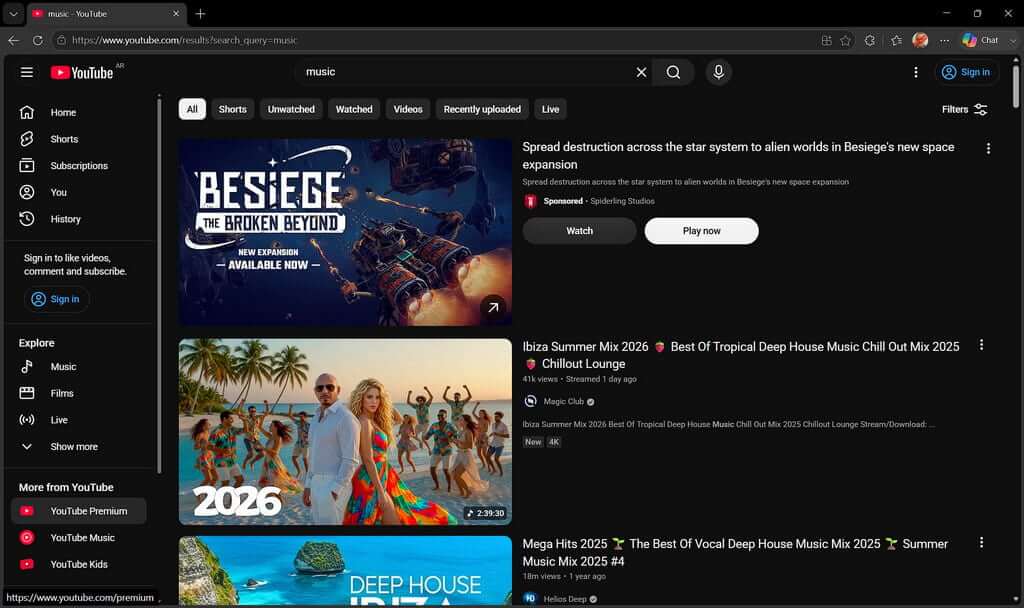Open Mega Hits 2025 Deep House thumbnail
The image size is (1024, 608).
pyautogui.click(x=345, y=570)
